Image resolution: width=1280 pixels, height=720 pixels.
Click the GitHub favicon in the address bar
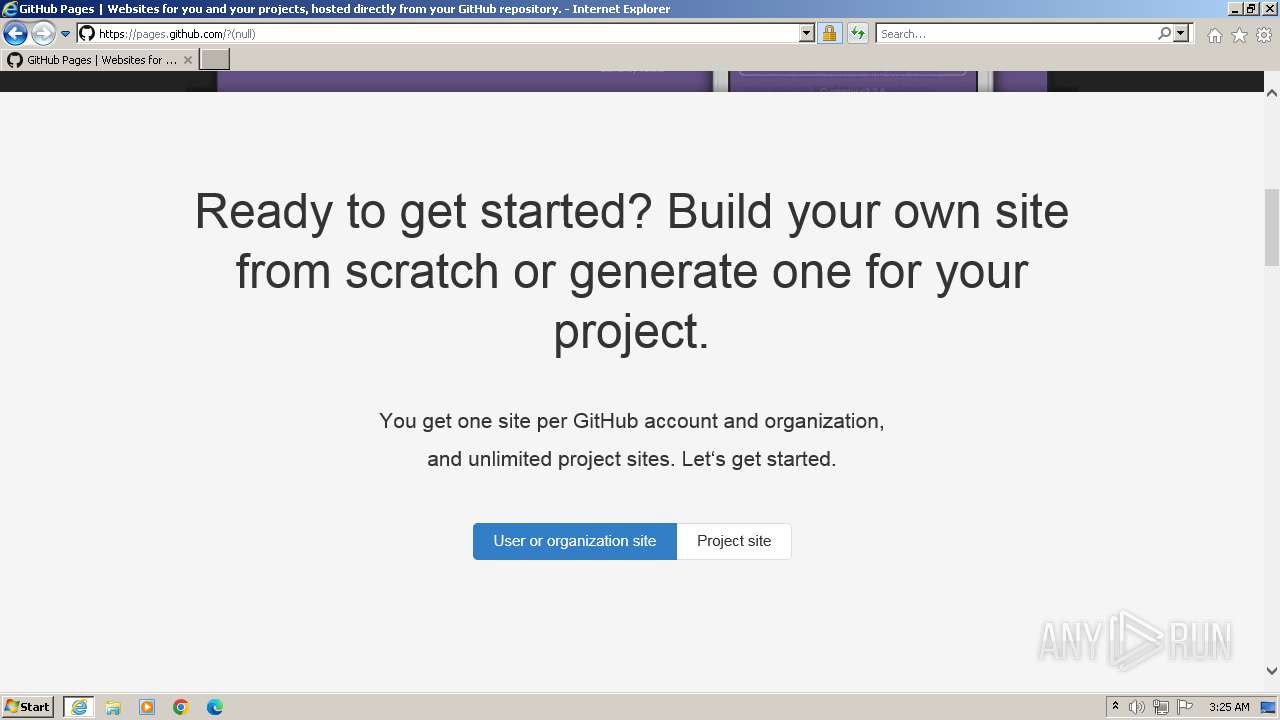87,33
